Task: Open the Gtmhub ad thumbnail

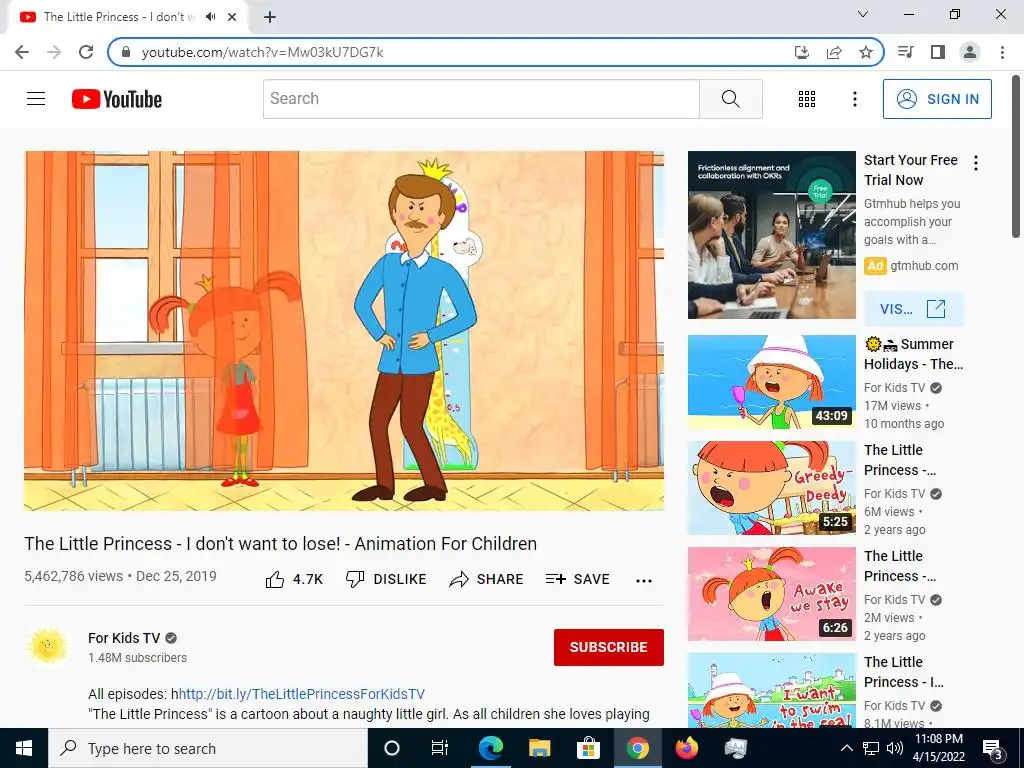Action: 772,235
